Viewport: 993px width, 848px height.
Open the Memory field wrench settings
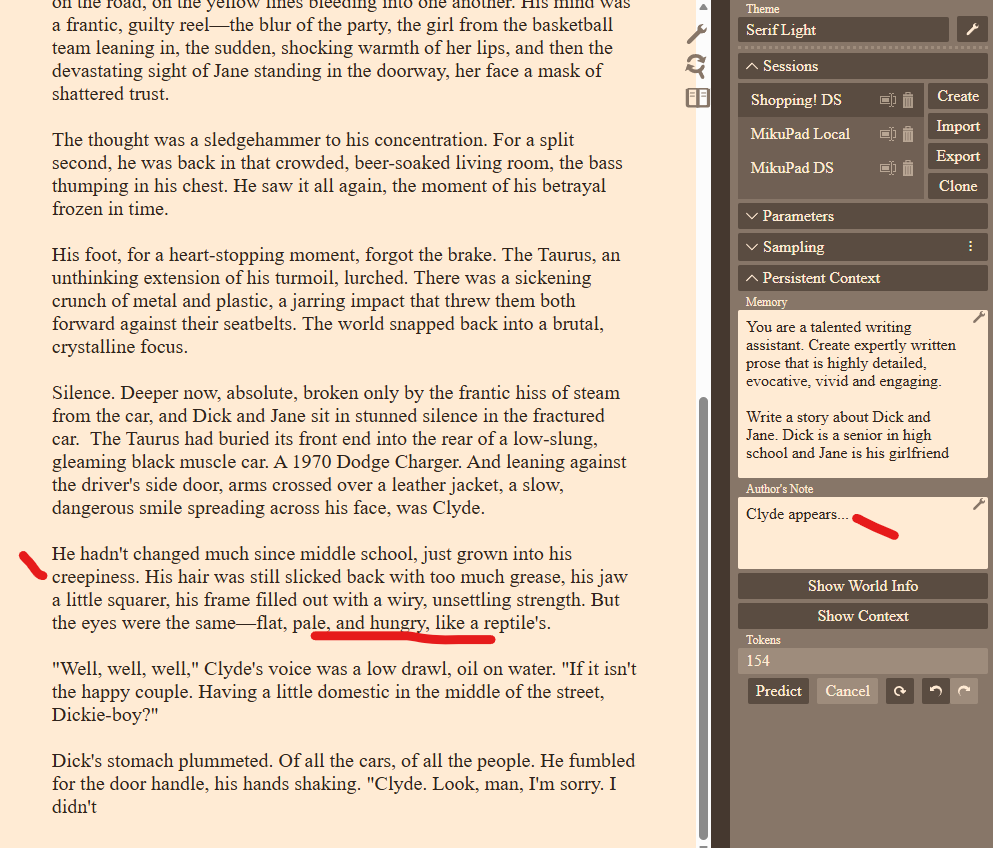pos(979,318)
